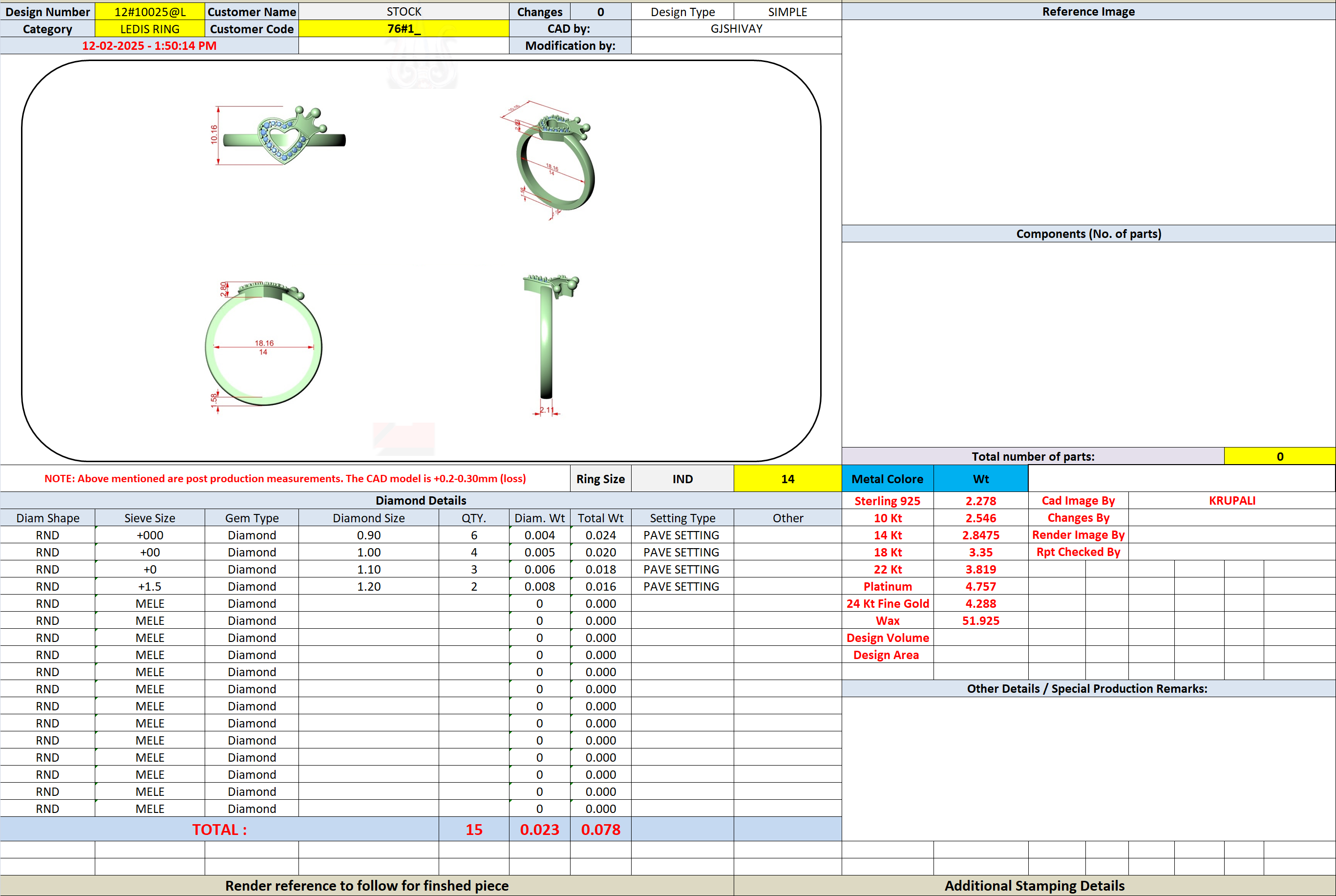
Task: Select the KRUPALI Cad Image By cell
Action: click(x=1231, y=501)
